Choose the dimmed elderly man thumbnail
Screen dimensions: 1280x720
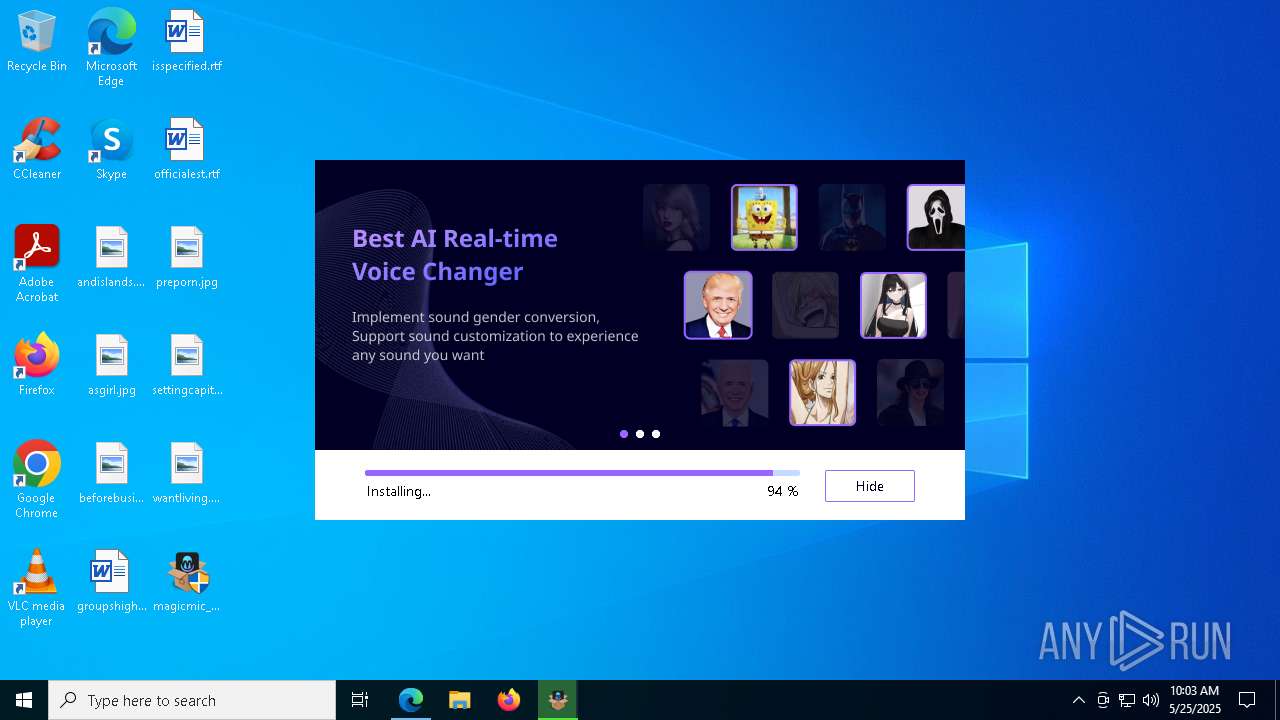click(x=735, y=392)
